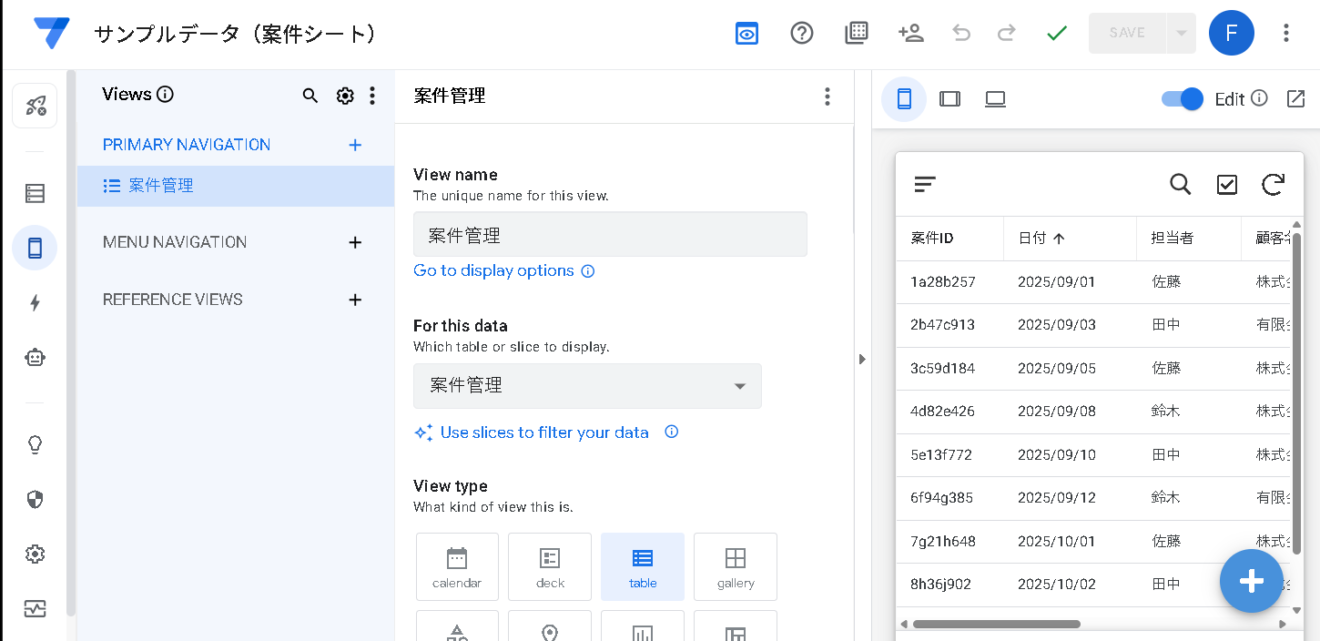
Task: Expand MENU NAVIGATION with the plus
Action: (x=355, y=242)
